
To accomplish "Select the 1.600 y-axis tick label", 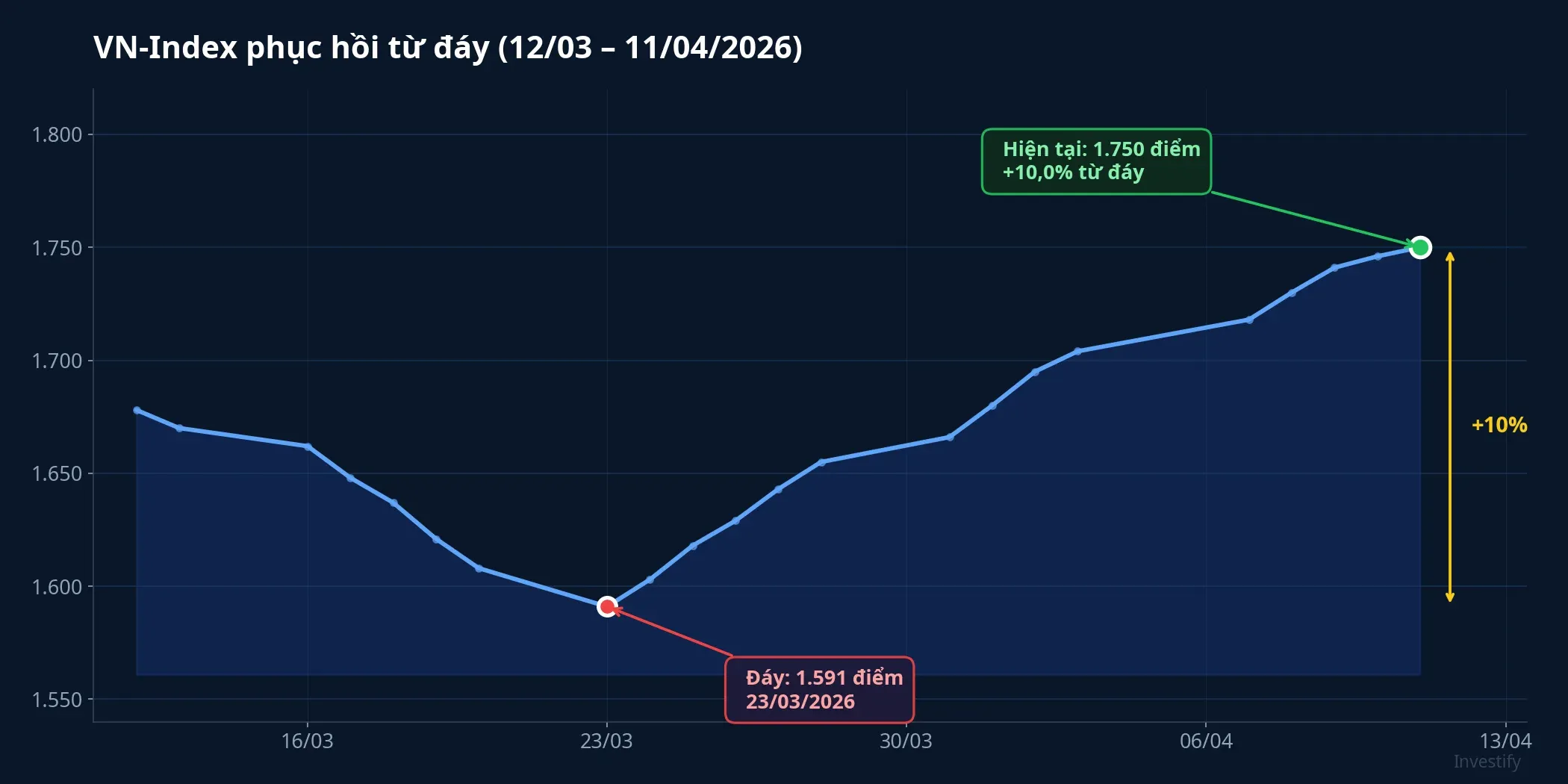I will coord(57,587).
